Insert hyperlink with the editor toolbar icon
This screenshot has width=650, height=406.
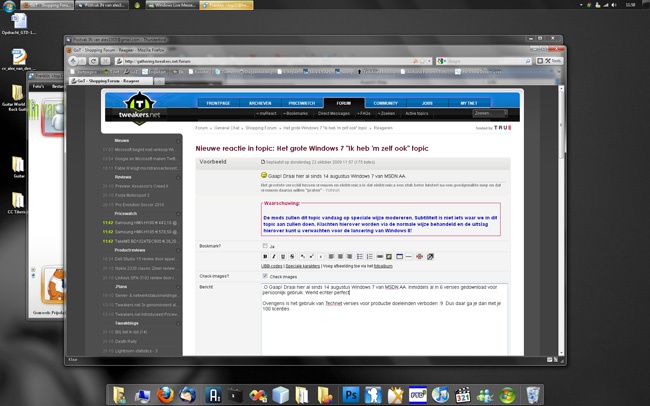[x=380, y=257]
